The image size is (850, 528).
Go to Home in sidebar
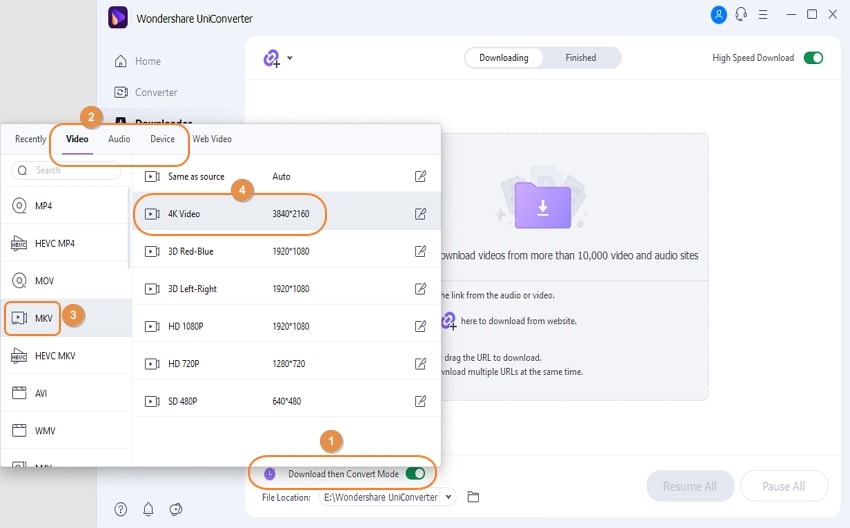[138, 61]
